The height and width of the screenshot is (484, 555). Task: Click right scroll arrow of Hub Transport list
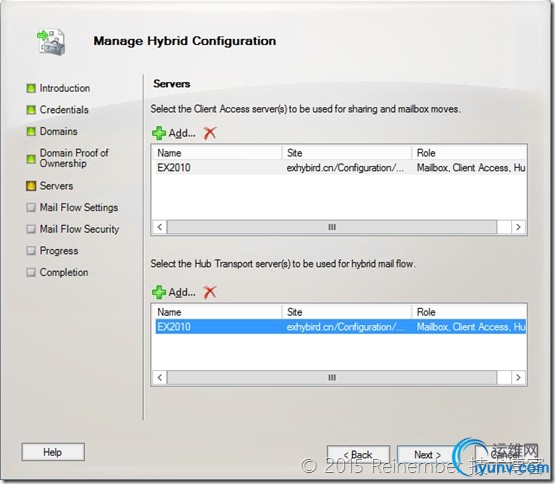(x=518, y=377)
